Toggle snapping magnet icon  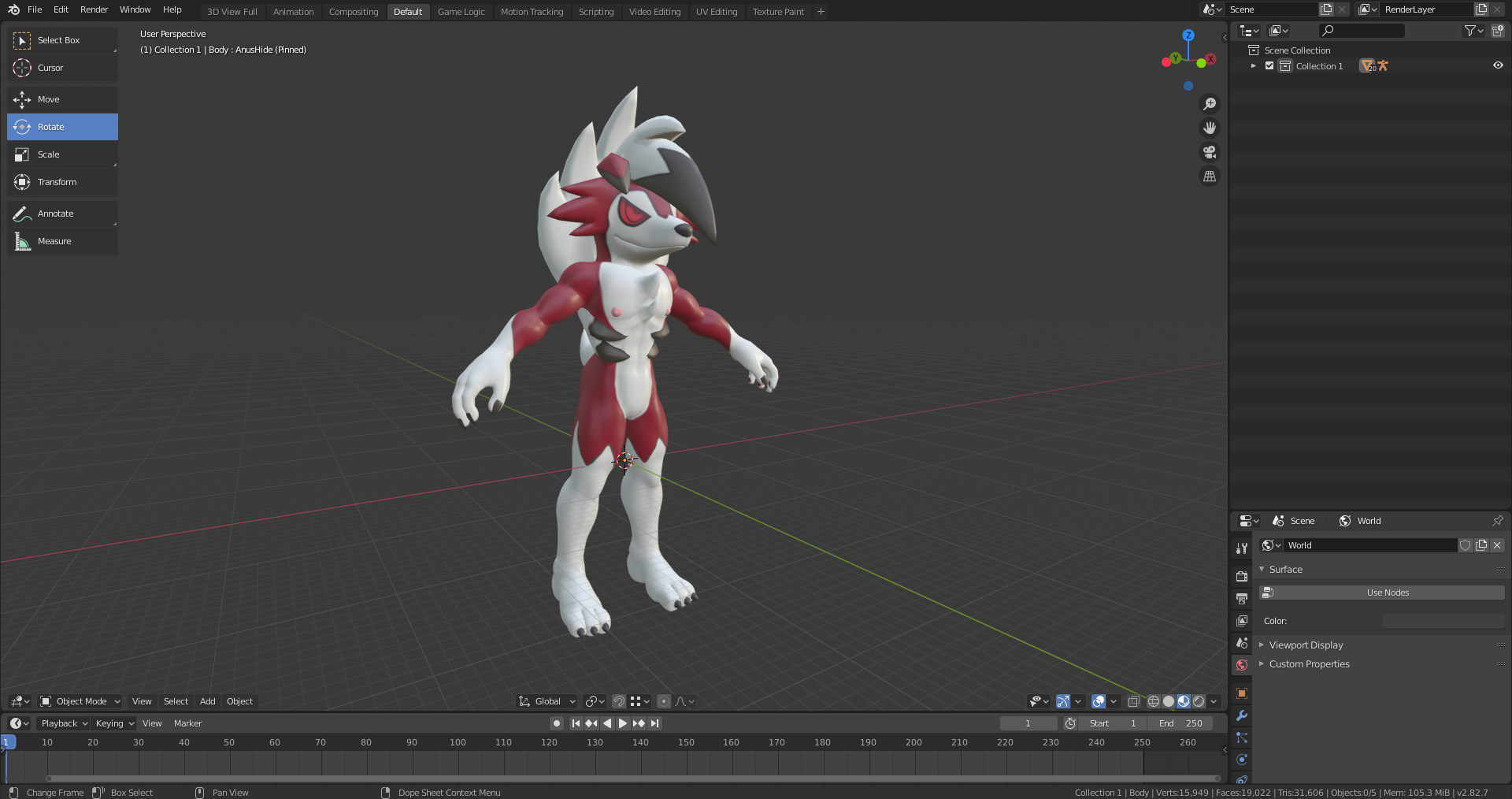(x=619, y=701)
